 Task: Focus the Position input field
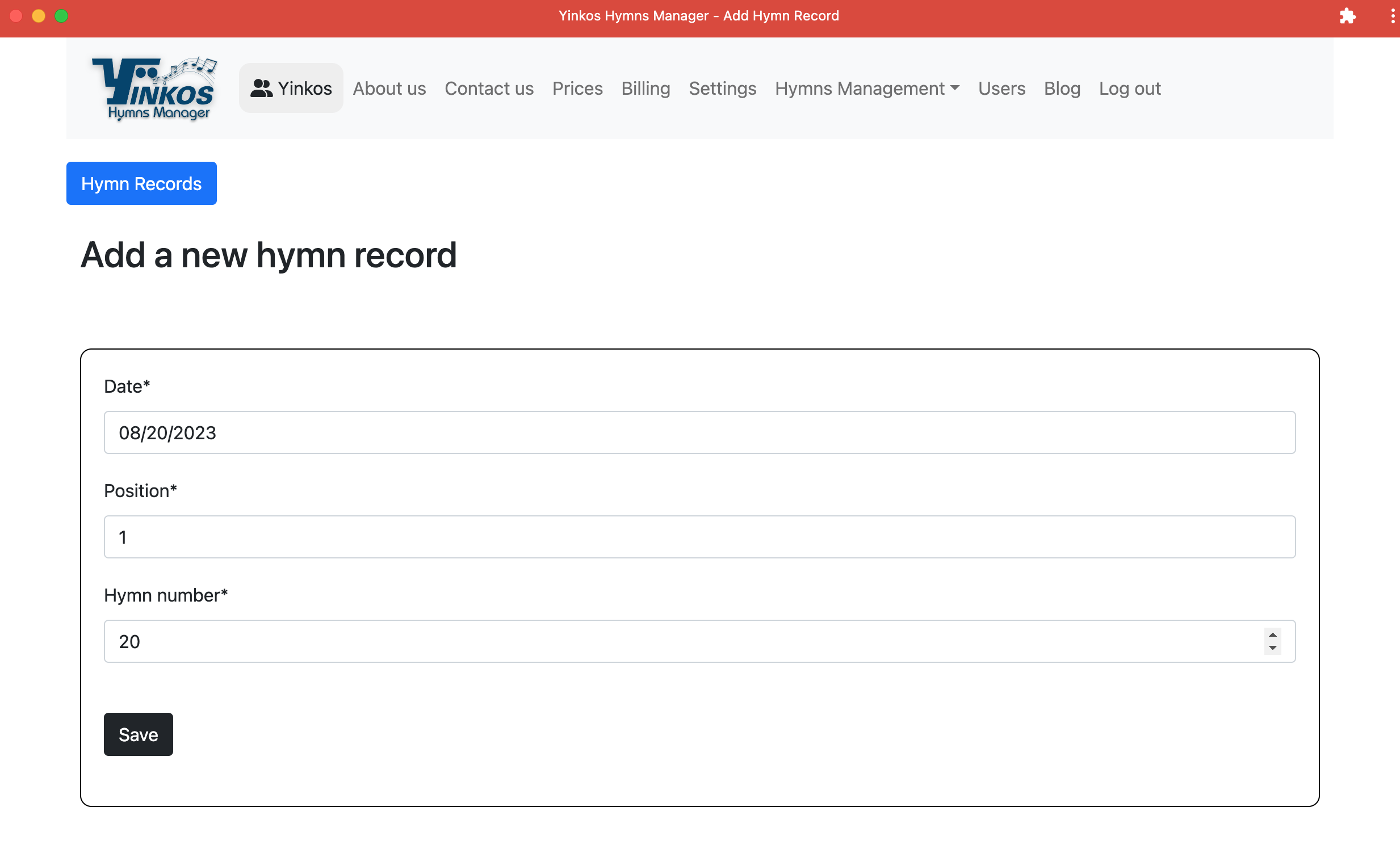click(699, 537)
